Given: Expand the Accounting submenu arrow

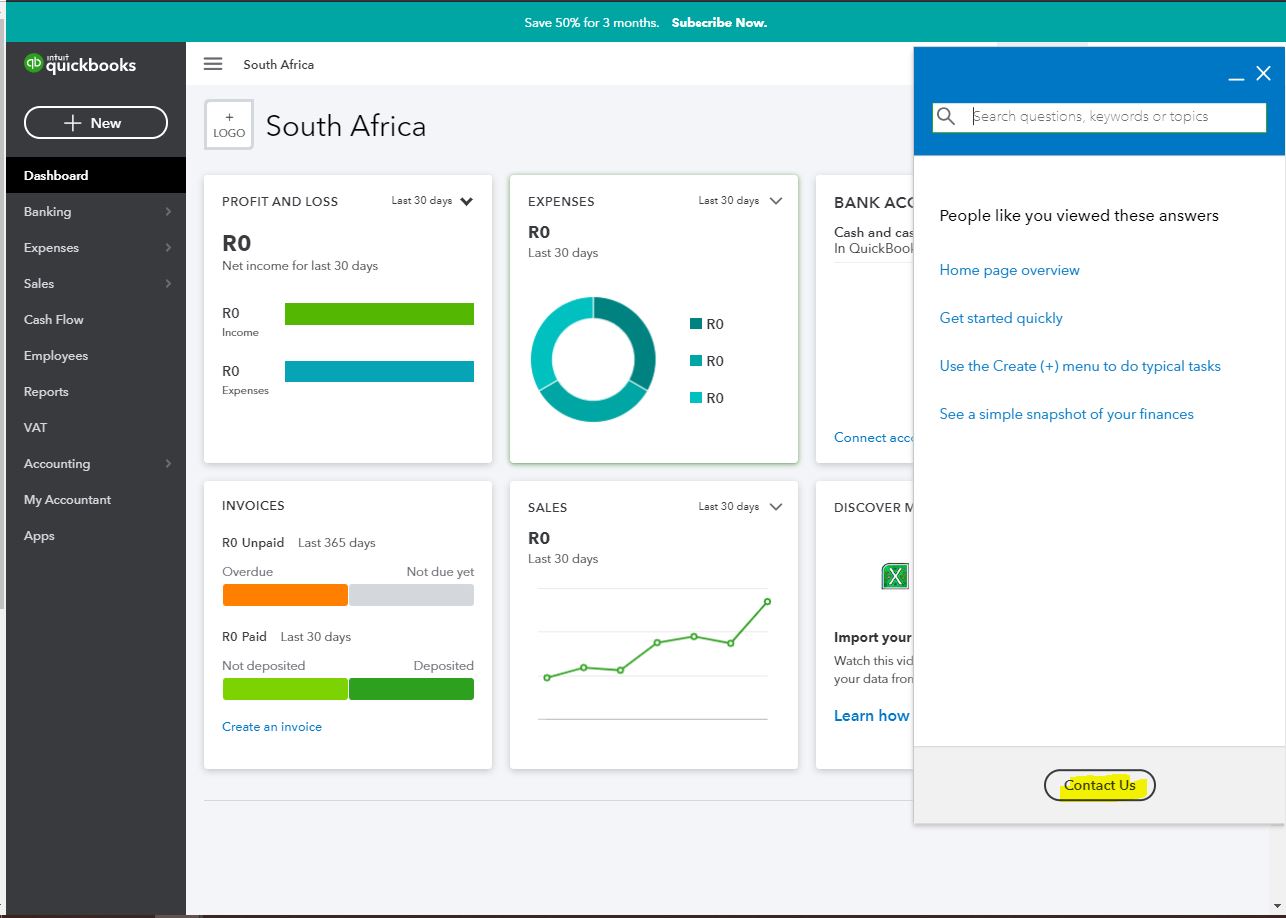Looking at the screenshot, I should (x=168, y=464).
